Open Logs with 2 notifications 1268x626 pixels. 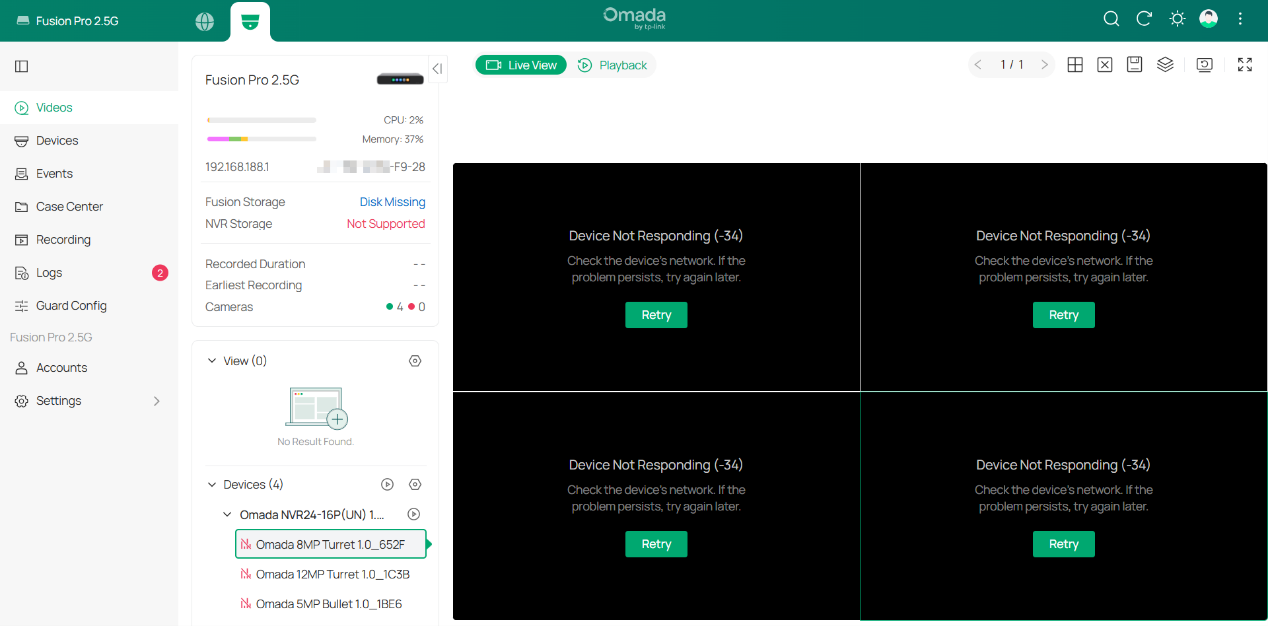pyautogui.click(x=89, y=272)
